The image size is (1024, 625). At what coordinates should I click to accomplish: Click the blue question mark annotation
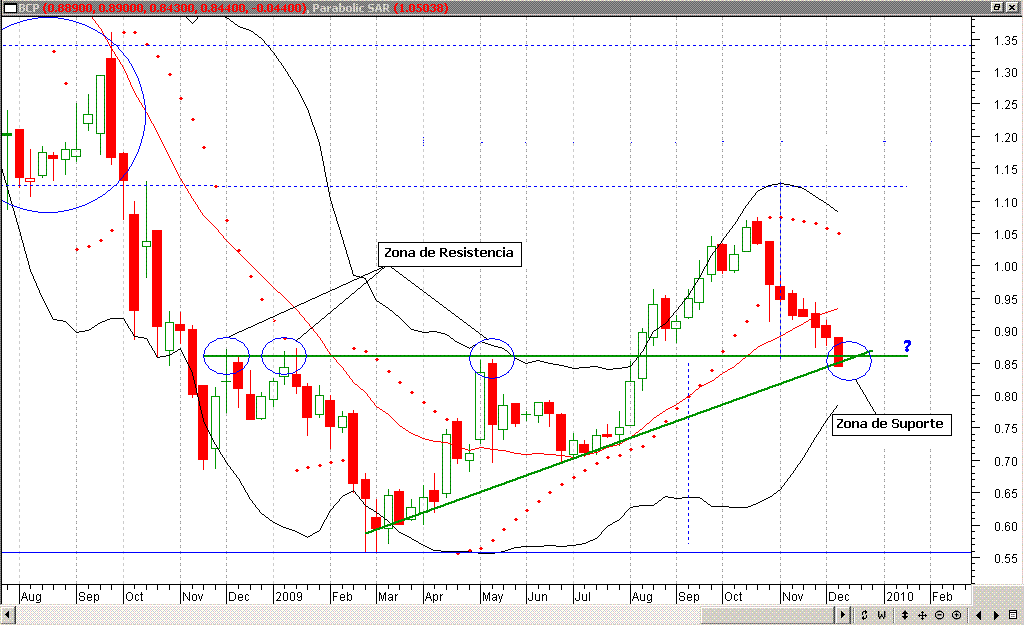pyautogui.click(x=906, y=346)
